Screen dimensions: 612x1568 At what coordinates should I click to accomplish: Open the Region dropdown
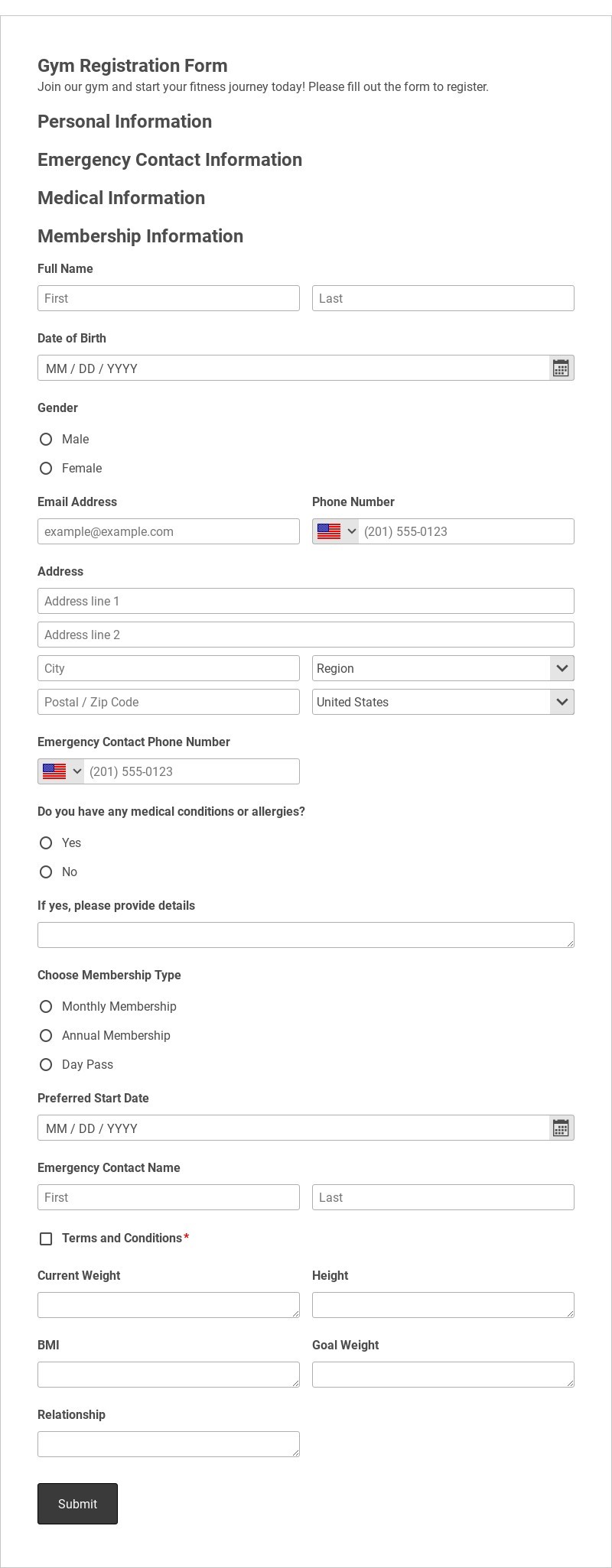[x=443, y=668]
